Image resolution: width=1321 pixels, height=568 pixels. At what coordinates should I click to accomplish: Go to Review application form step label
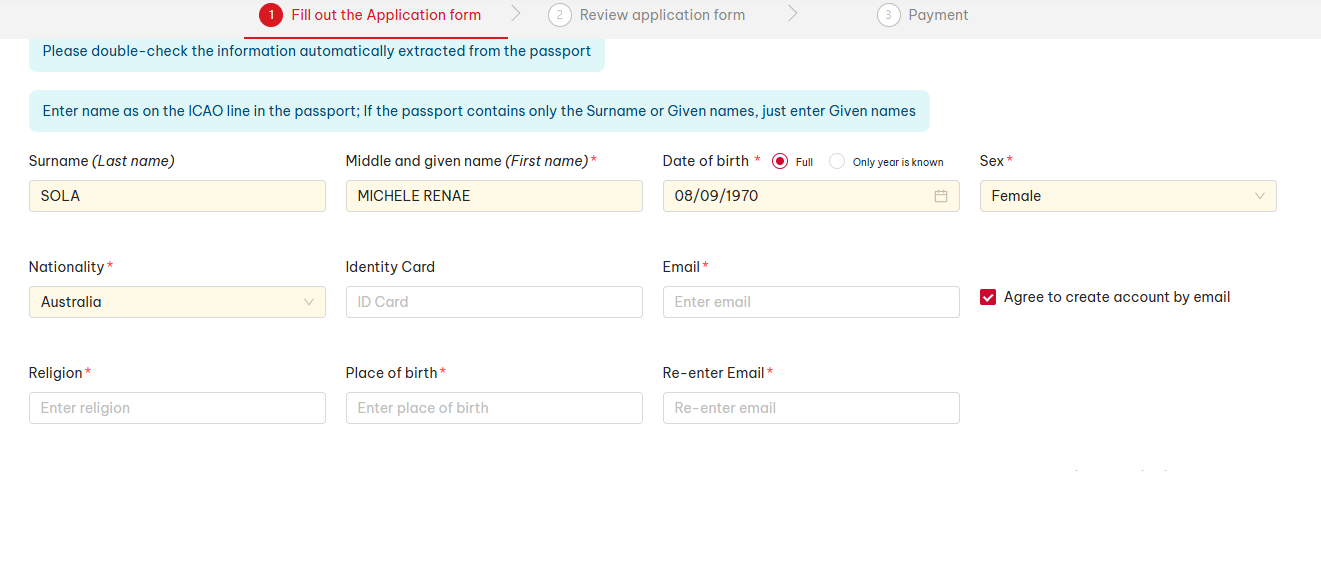click(x=662, y=15)
